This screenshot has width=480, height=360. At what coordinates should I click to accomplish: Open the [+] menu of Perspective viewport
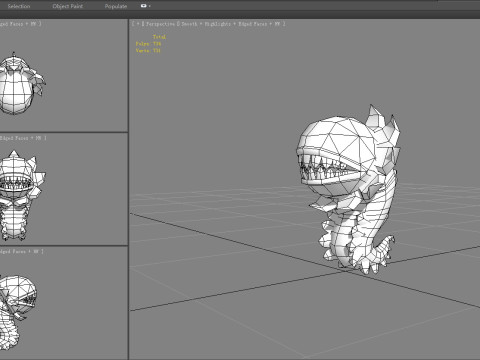point(138,24)
